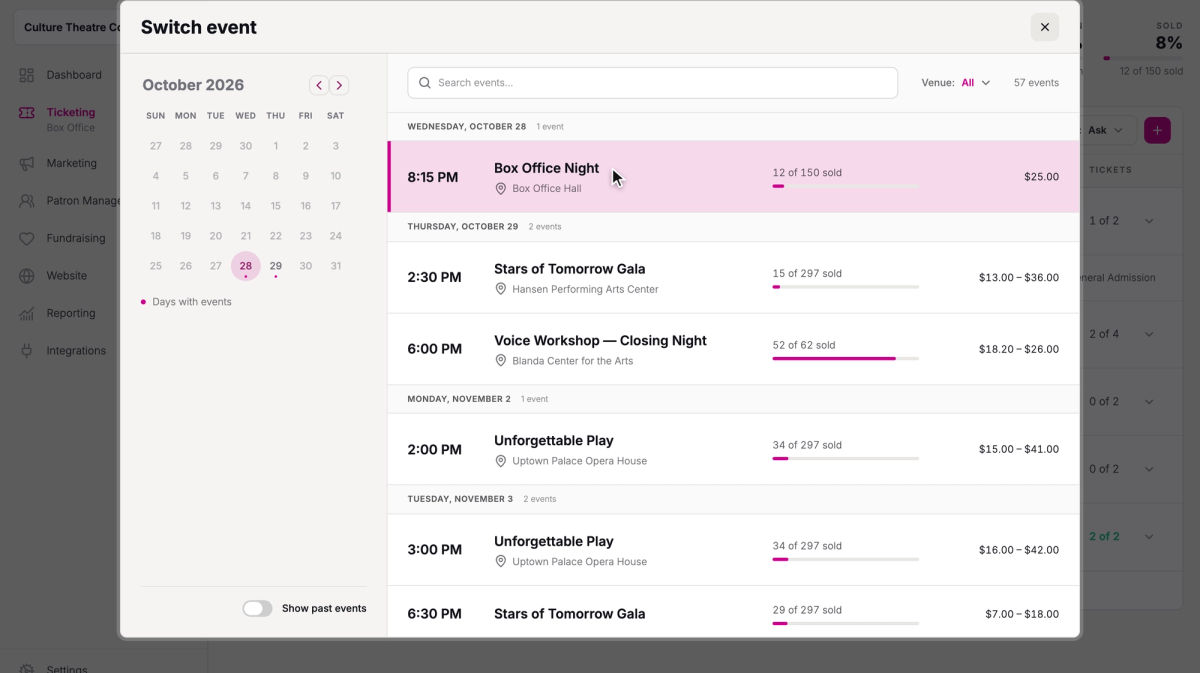1200x673 pixels.
Task: Select Voice Workshop — Closing Night event
Action: (734, 349)
